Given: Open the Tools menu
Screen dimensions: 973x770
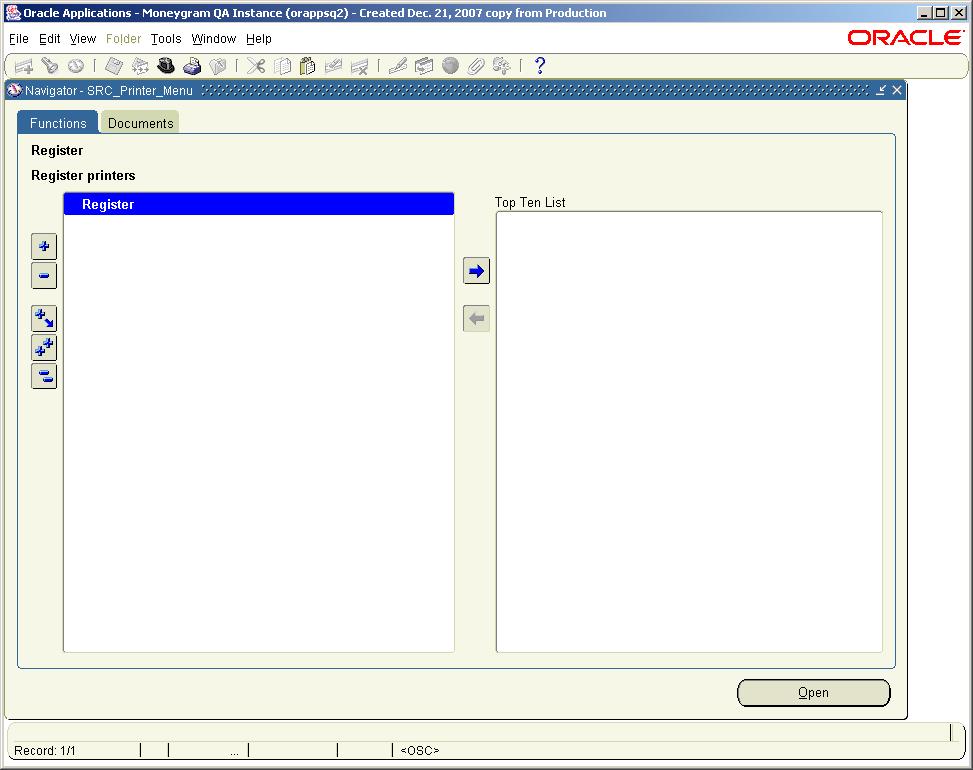Looking at the screenshot, I should pyautogui.click(x=165, y=38).
